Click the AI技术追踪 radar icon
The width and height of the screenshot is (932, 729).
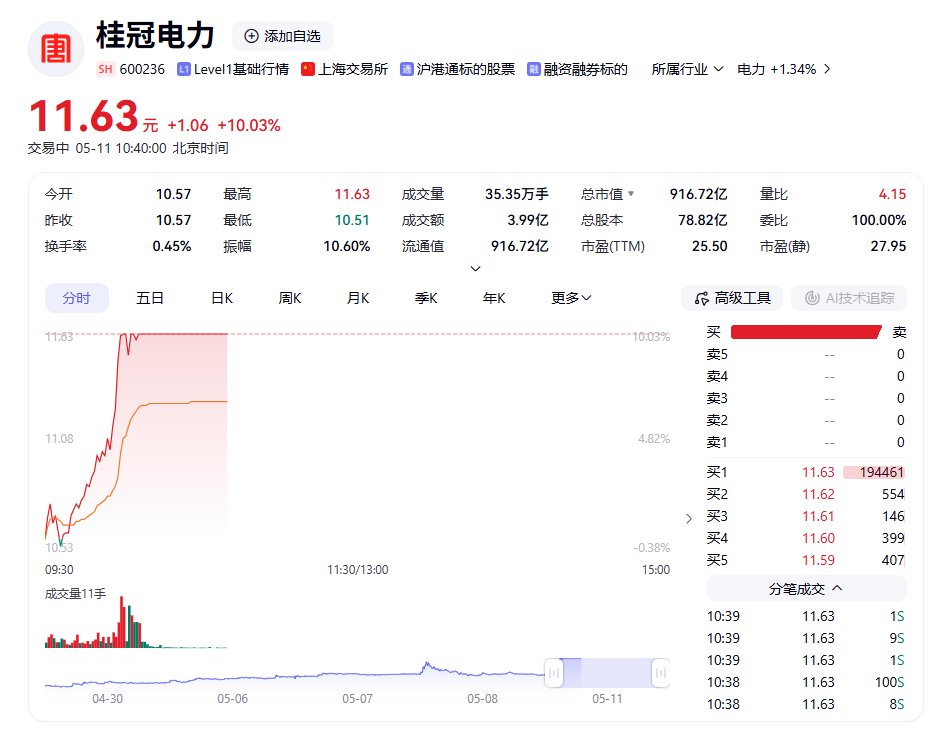(x=812, y=298)
